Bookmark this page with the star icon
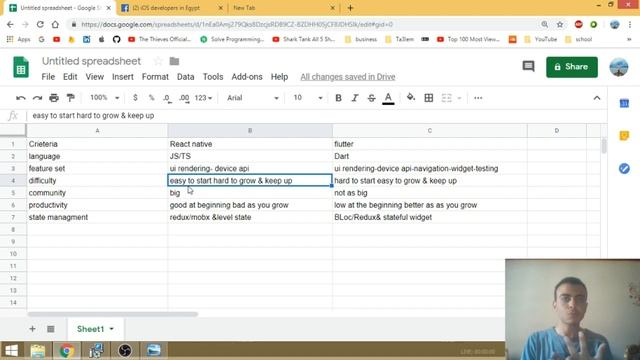The height and width of the screenshot is (360, 640). (560, 24)
